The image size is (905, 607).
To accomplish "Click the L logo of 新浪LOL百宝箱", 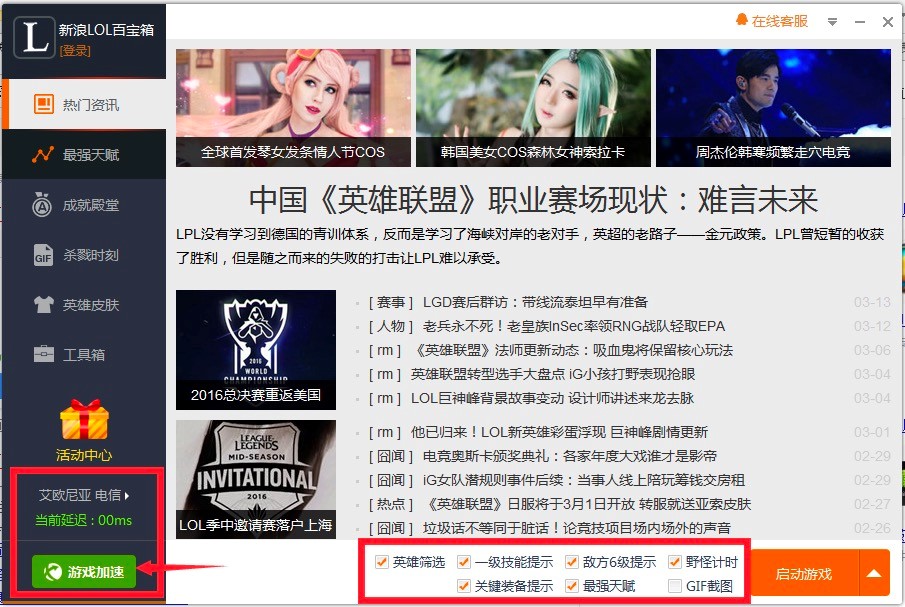I will (x=33, y=37).
